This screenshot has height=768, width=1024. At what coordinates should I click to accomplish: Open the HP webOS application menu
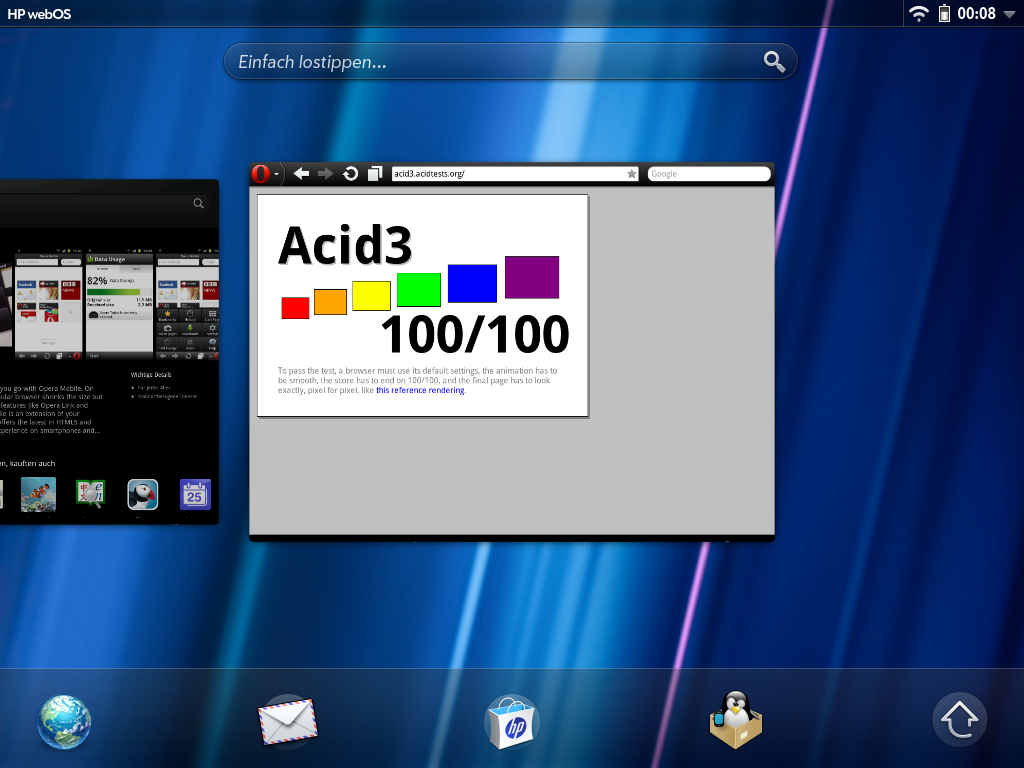point(39,14)
